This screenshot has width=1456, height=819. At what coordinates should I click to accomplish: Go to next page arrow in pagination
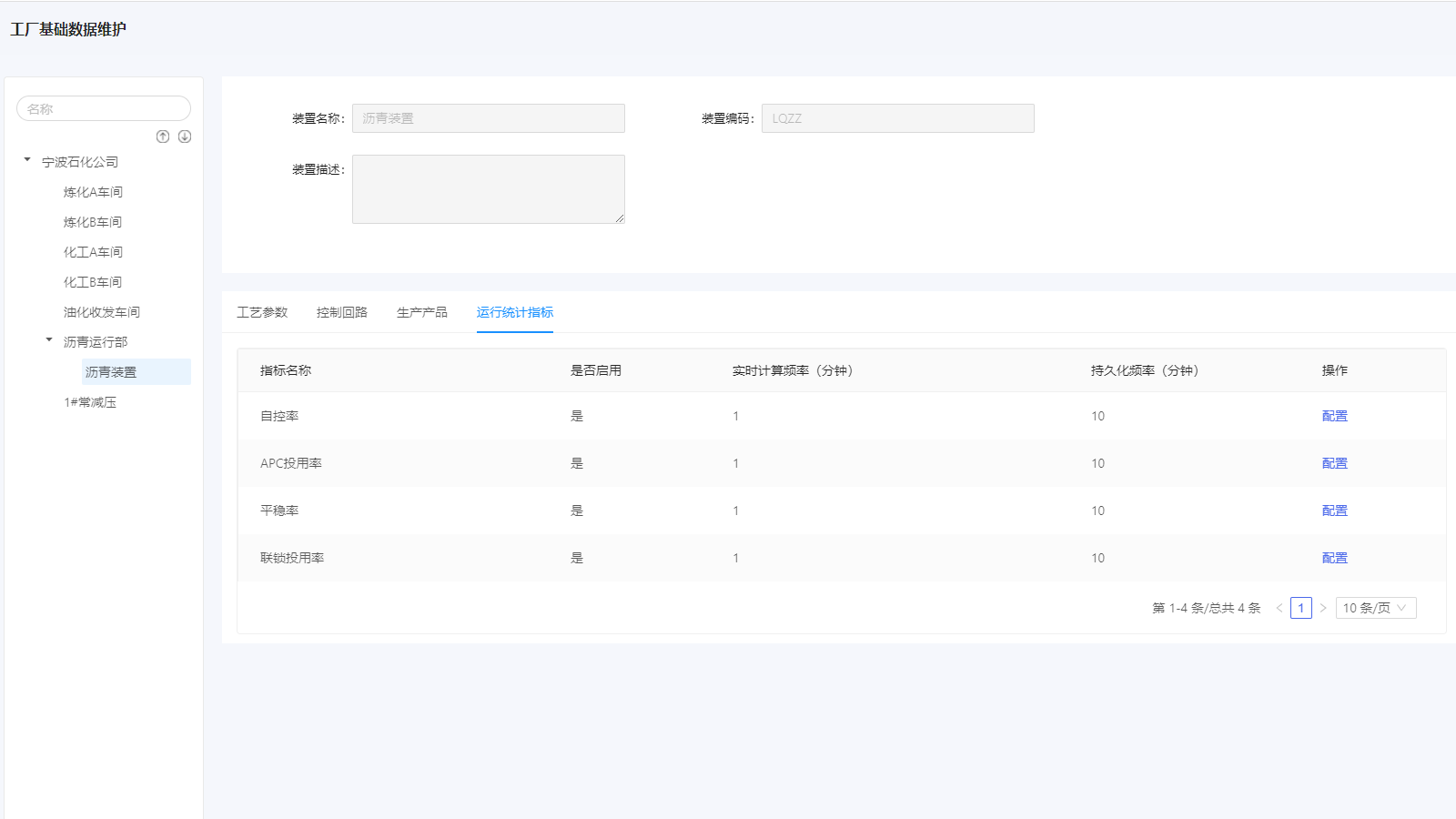pos(1323,608)
